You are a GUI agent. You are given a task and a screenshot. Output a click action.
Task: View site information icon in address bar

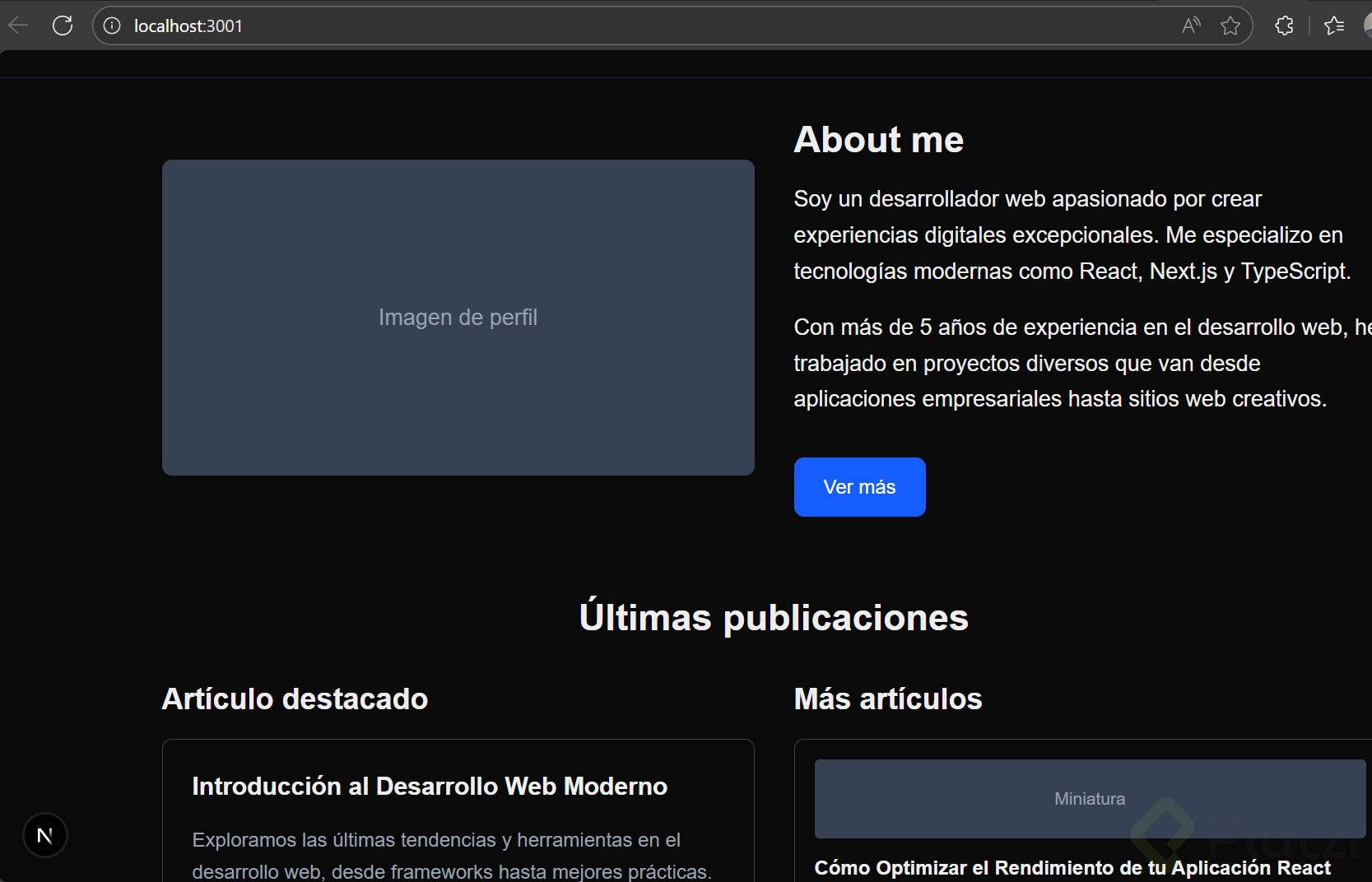point(112,26)
